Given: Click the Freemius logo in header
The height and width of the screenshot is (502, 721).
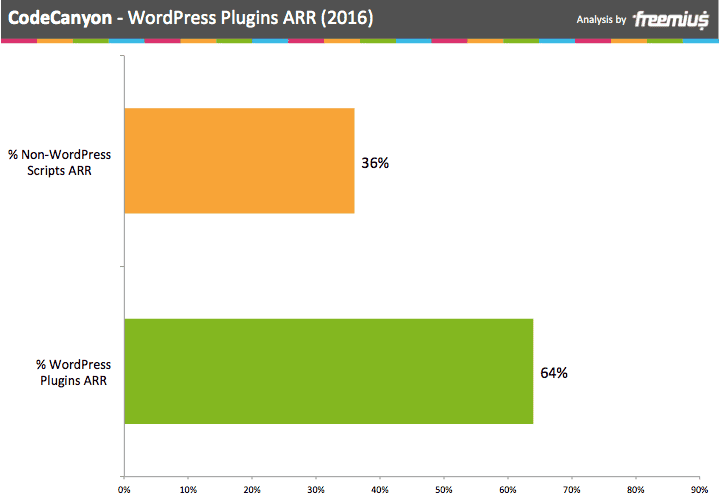Looking at the screenshot, I should click(x=670, y=20).
